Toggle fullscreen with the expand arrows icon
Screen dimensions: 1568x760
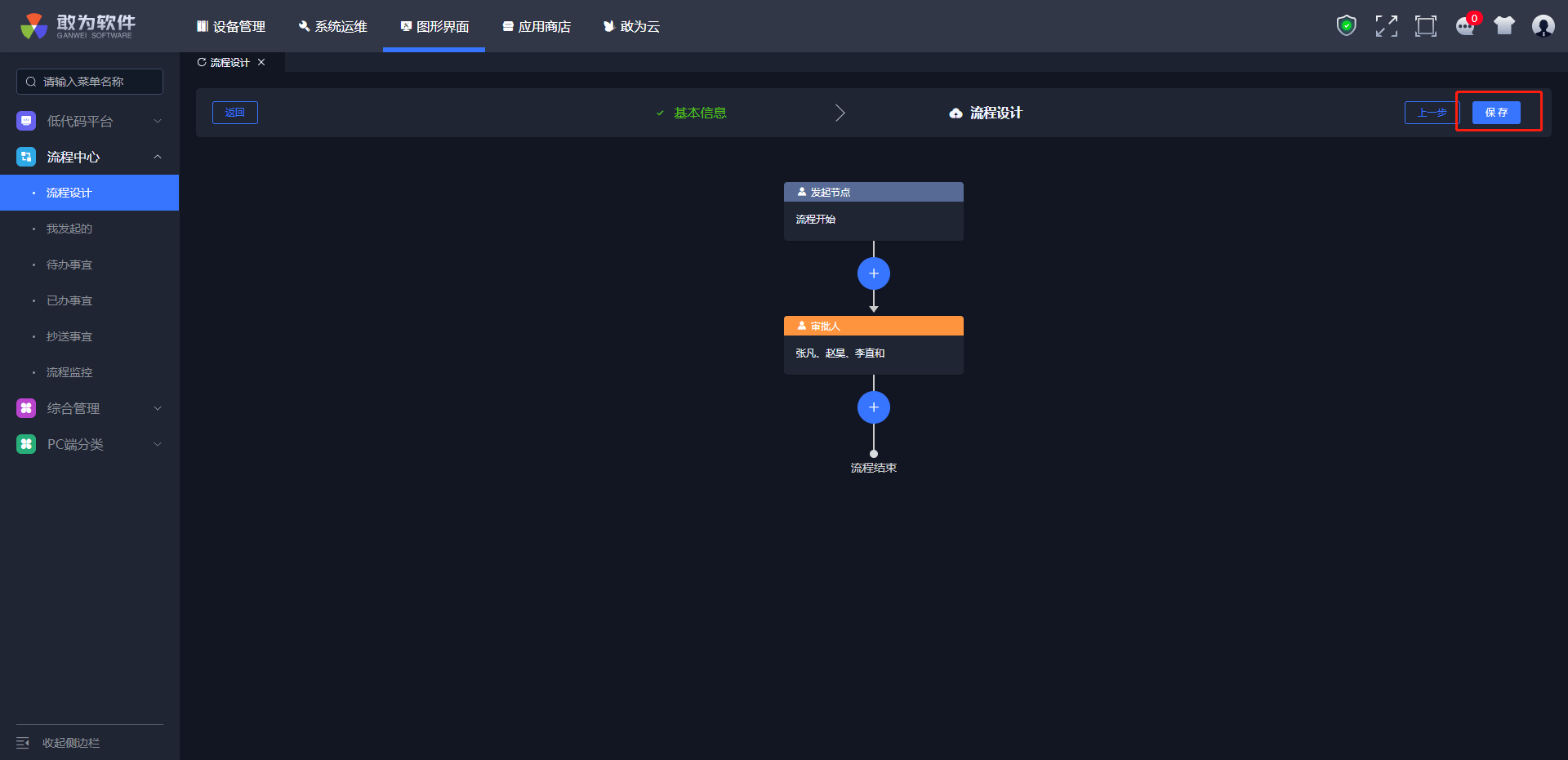pos(1386,26)
